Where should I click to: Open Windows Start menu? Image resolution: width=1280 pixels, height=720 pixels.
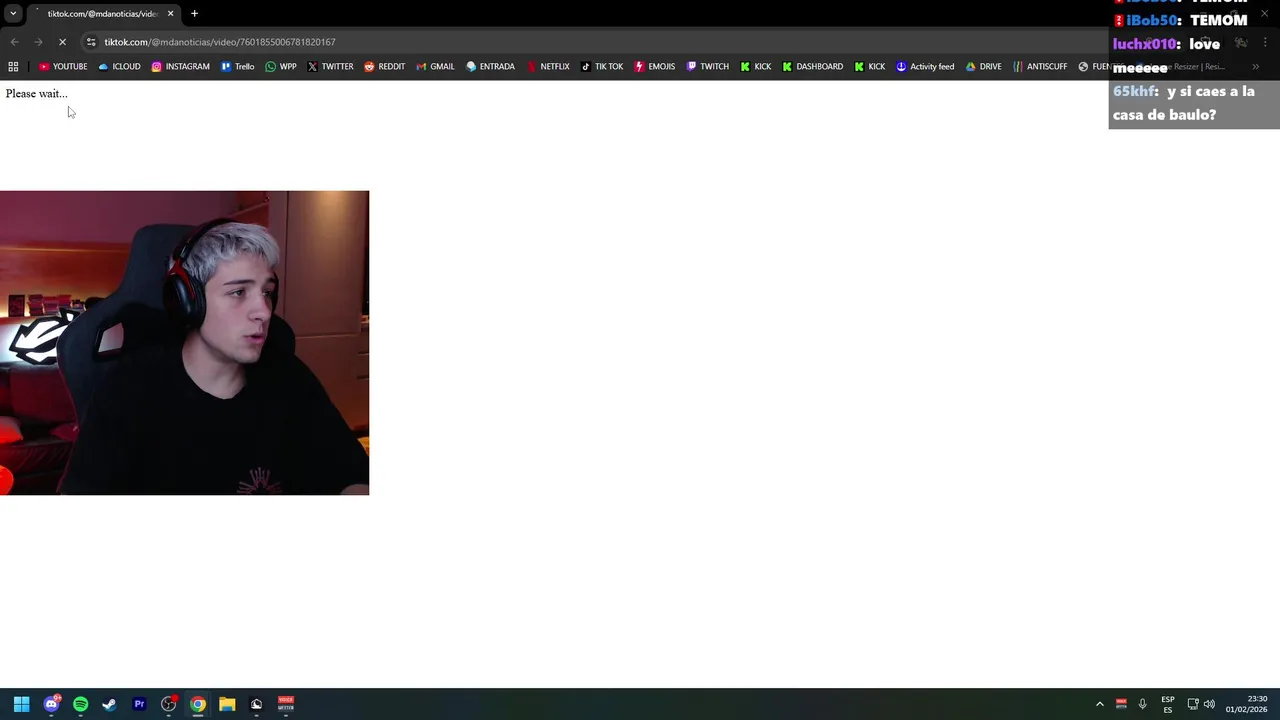pos(22,704)
